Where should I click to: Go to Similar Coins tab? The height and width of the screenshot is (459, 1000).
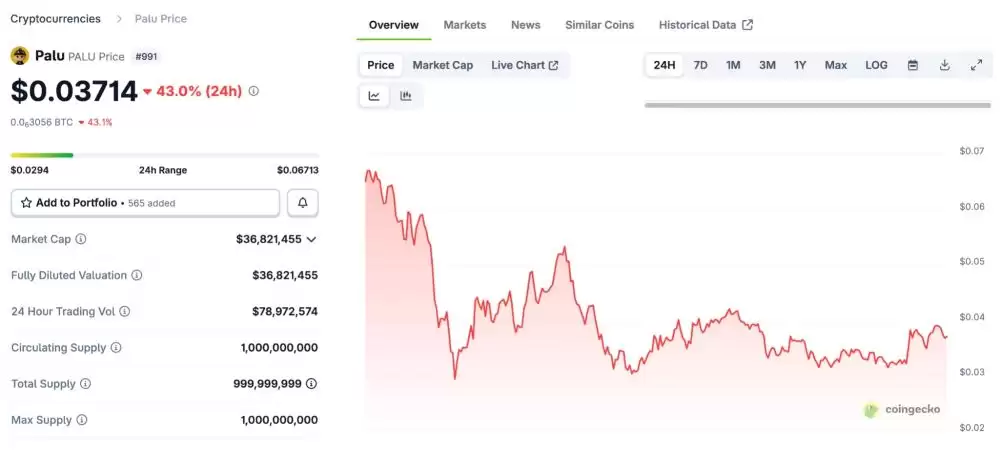(x=599, y=25)
